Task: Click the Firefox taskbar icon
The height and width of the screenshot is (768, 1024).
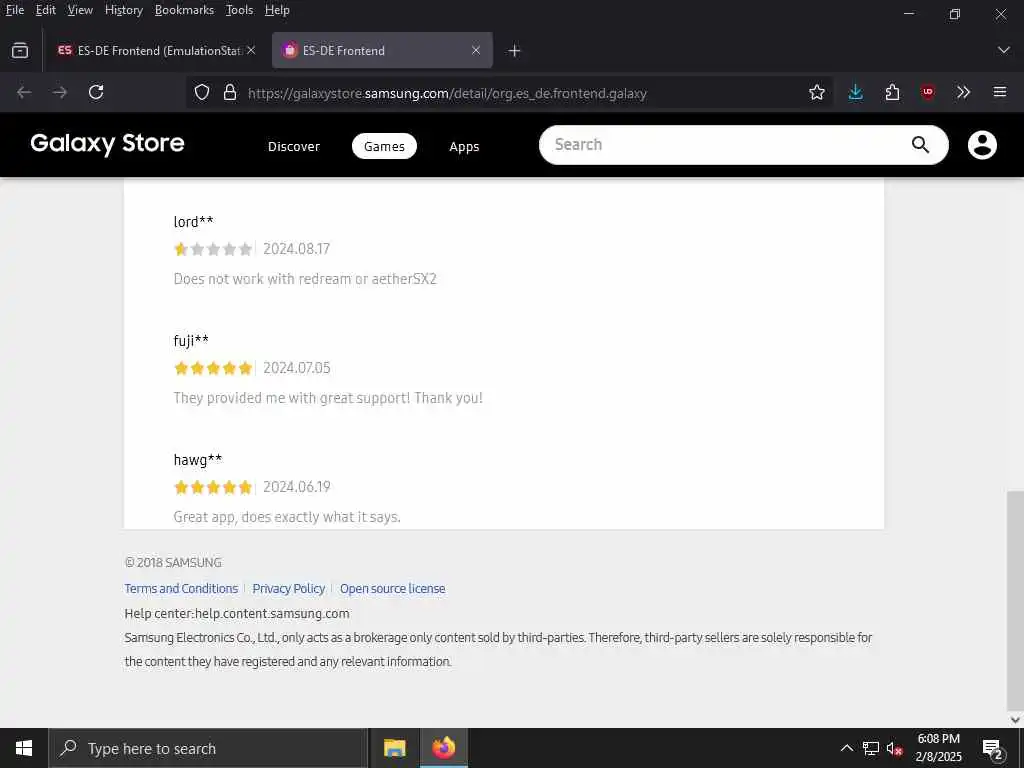Action: 444,748
